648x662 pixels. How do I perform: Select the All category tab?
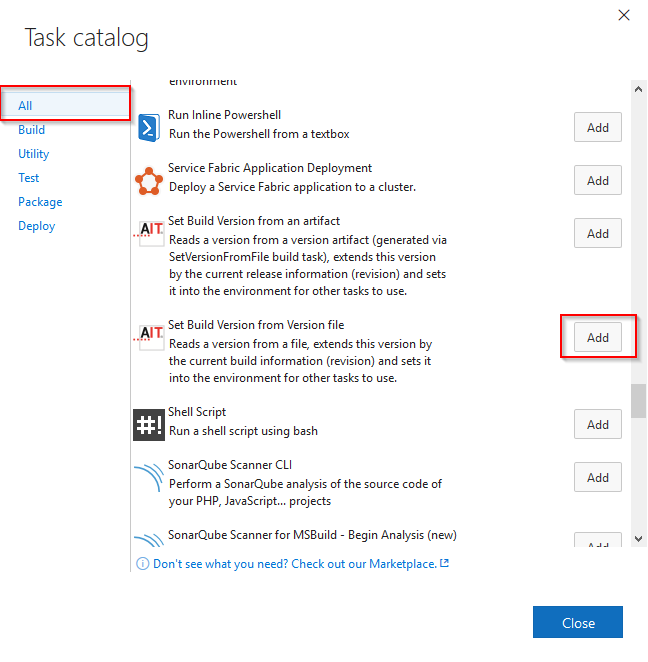(66, 105)
